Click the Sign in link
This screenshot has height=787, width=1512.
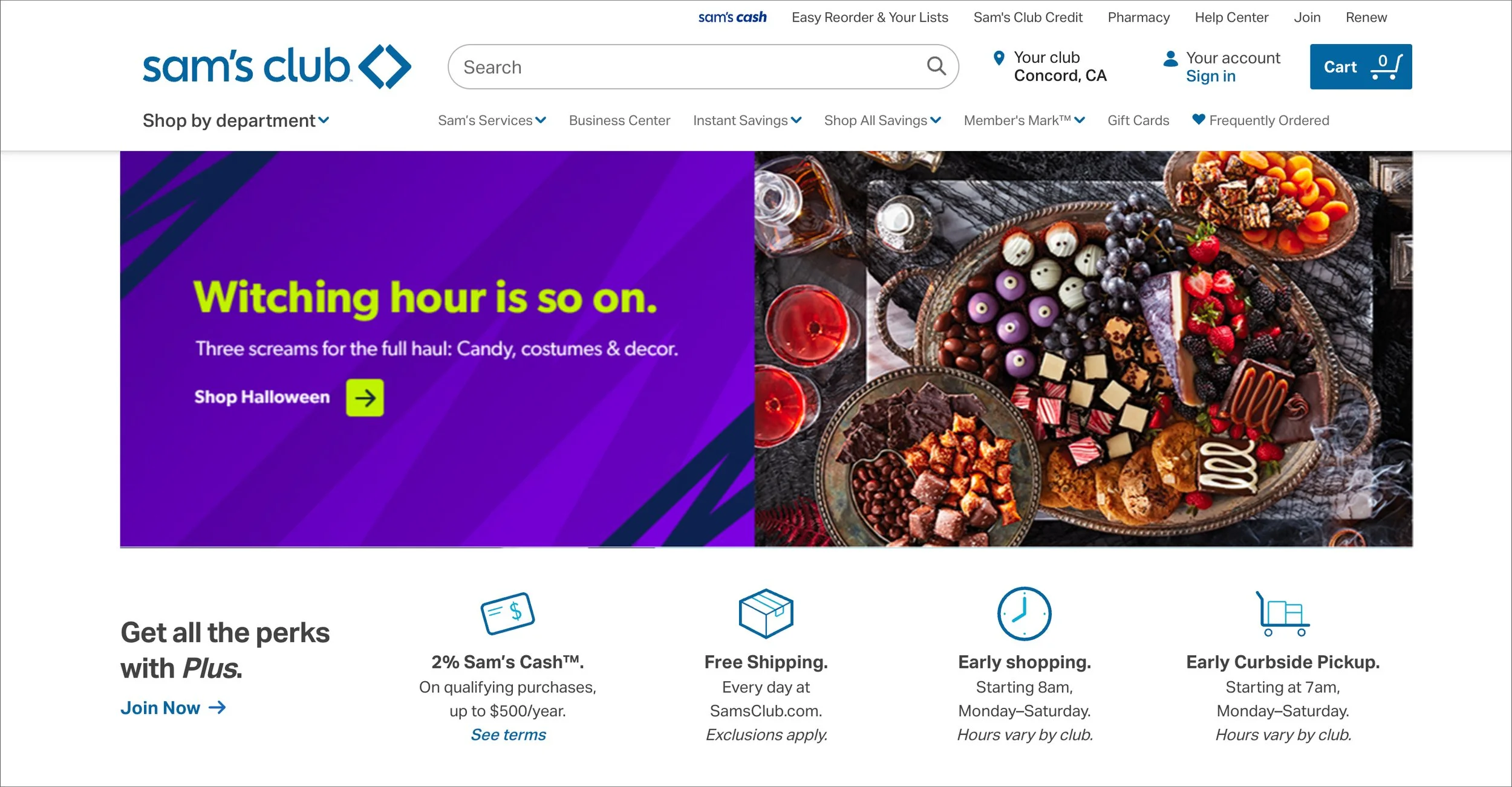[1210, 76]
